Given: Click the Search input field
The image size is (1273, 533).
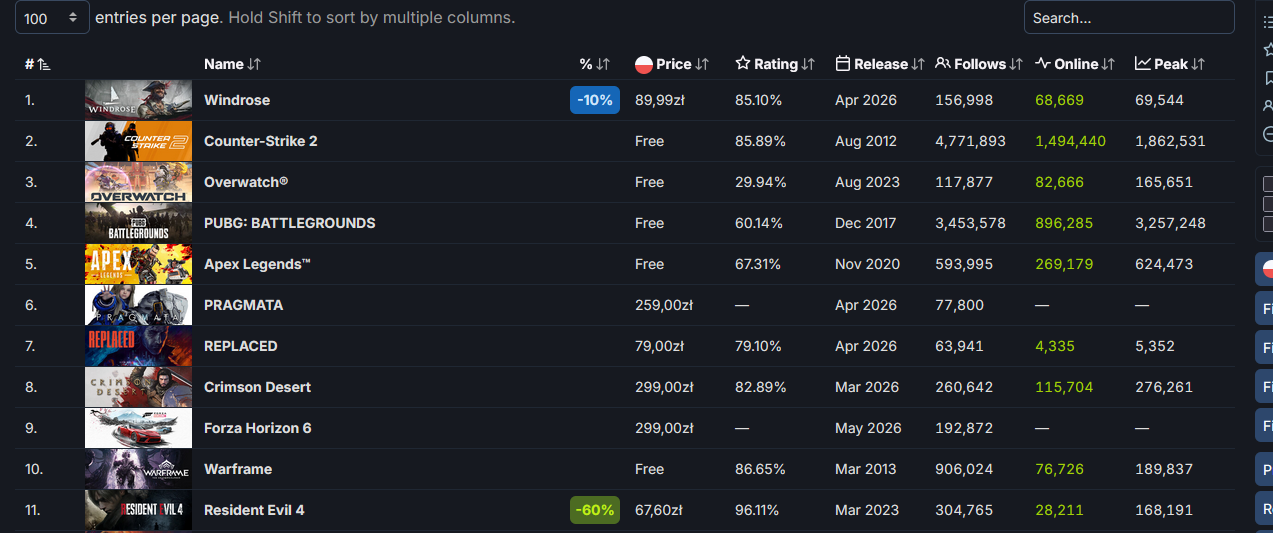Looking at the screenshot, I should pyautogui.click(x=1128, y=18).
